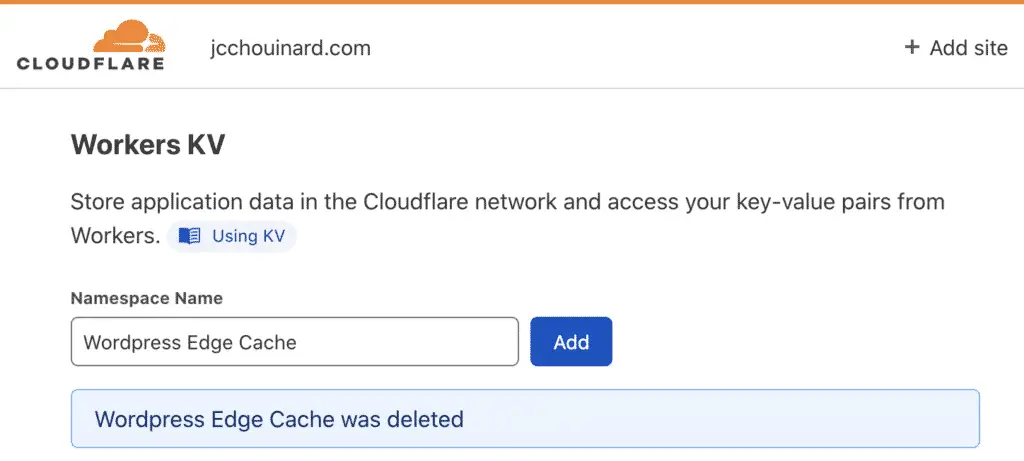Click the orange Cloudflare cloud logo

click(129, 37)
